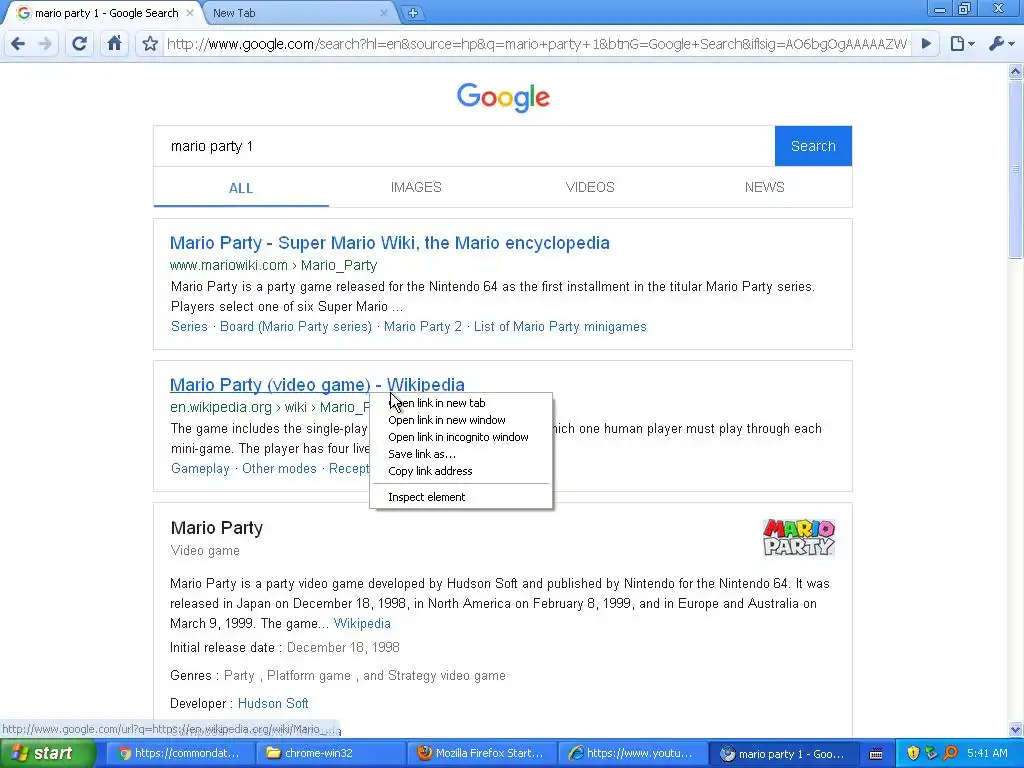
Task: Click the 5:41 AM tray clock
Action: [x=987, y=754]
